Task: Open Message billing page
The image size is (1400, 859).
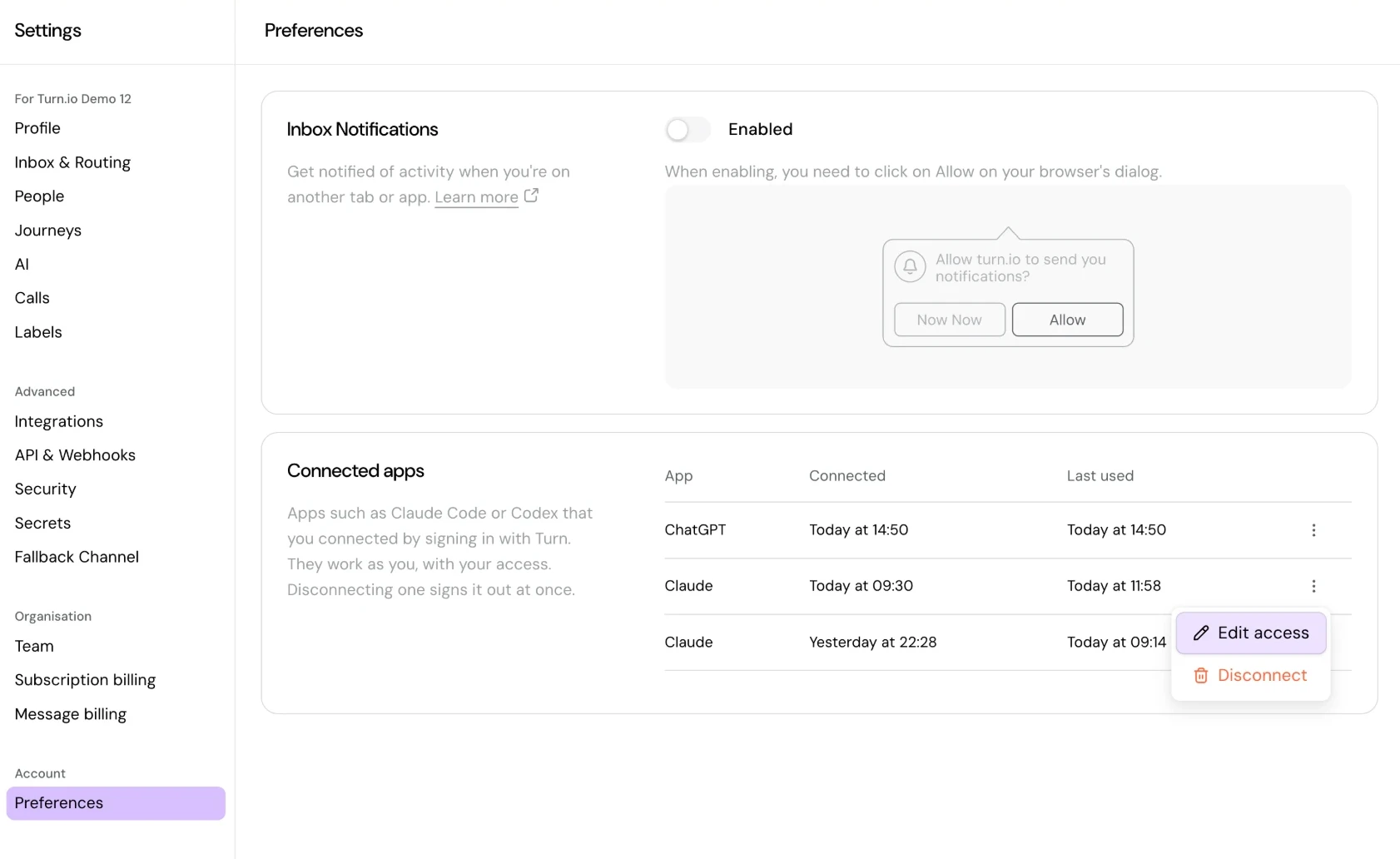Action: click(70, 714)
